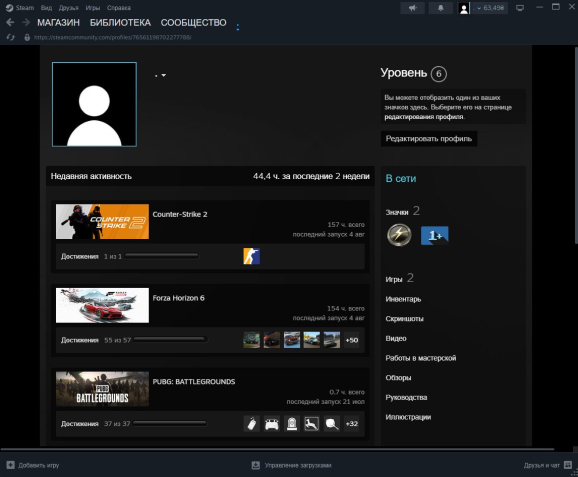Open Counter-Strike 2 banner image
This screenshot has height=477, width=578.
pyautogui.click(x=102, y=222)
